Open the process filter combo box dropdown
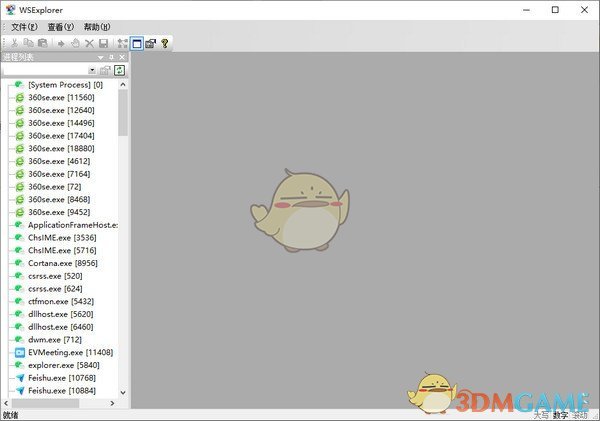This screenshot has width=600, height=421. (92, 70)
